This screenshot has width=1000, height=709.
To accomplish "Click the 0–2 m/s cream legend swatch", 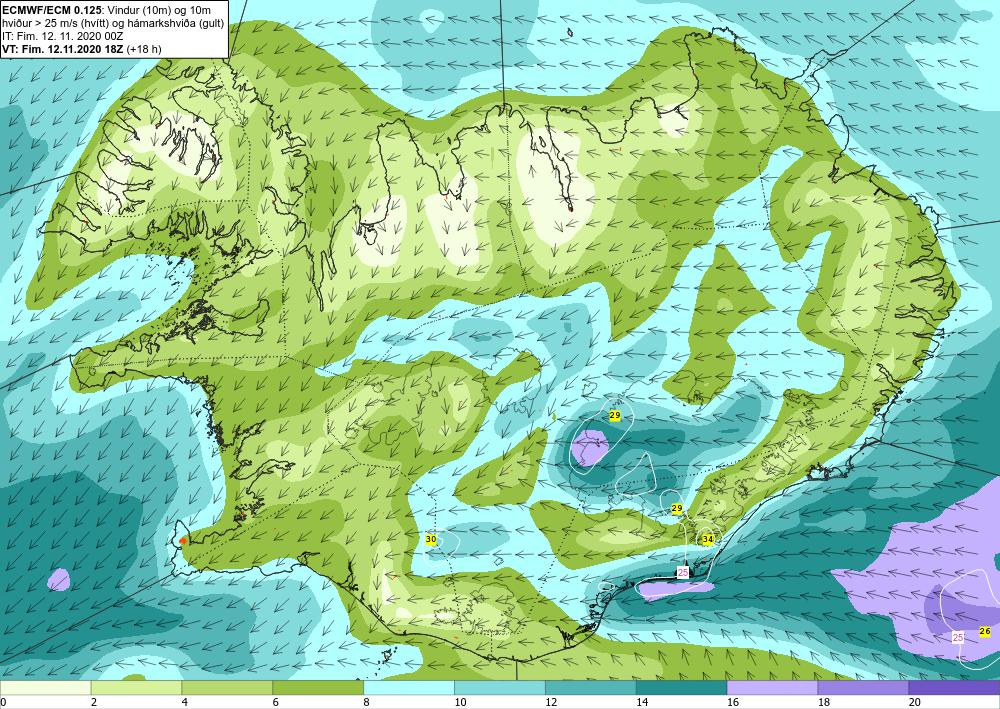I will pyautogui.click(x=45, y=687).
